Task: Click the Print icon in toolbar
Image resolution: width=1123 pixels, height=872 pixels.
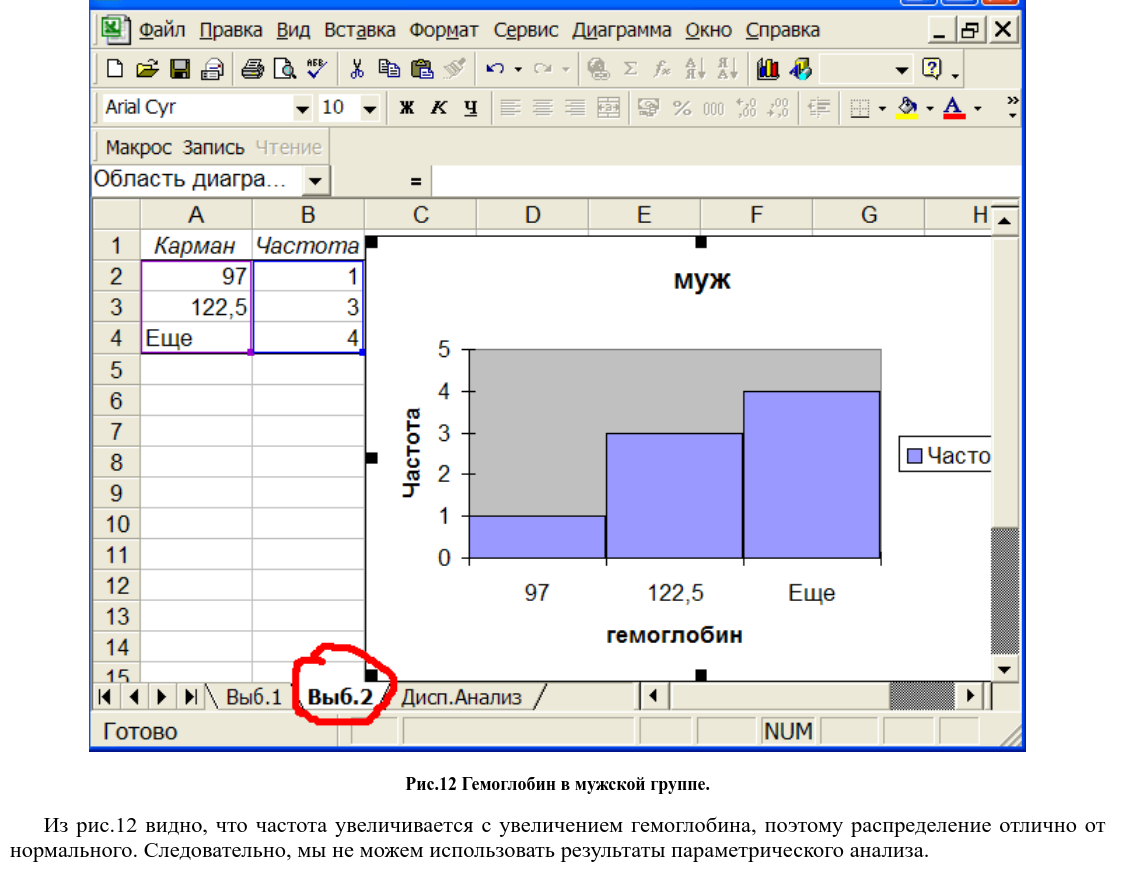Action: [252, 69]
